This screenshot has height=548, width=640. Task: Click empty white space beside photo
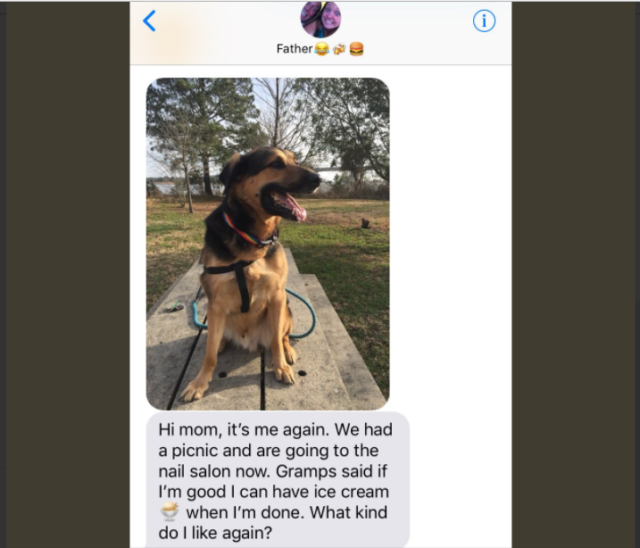click(x=451, y=244)
